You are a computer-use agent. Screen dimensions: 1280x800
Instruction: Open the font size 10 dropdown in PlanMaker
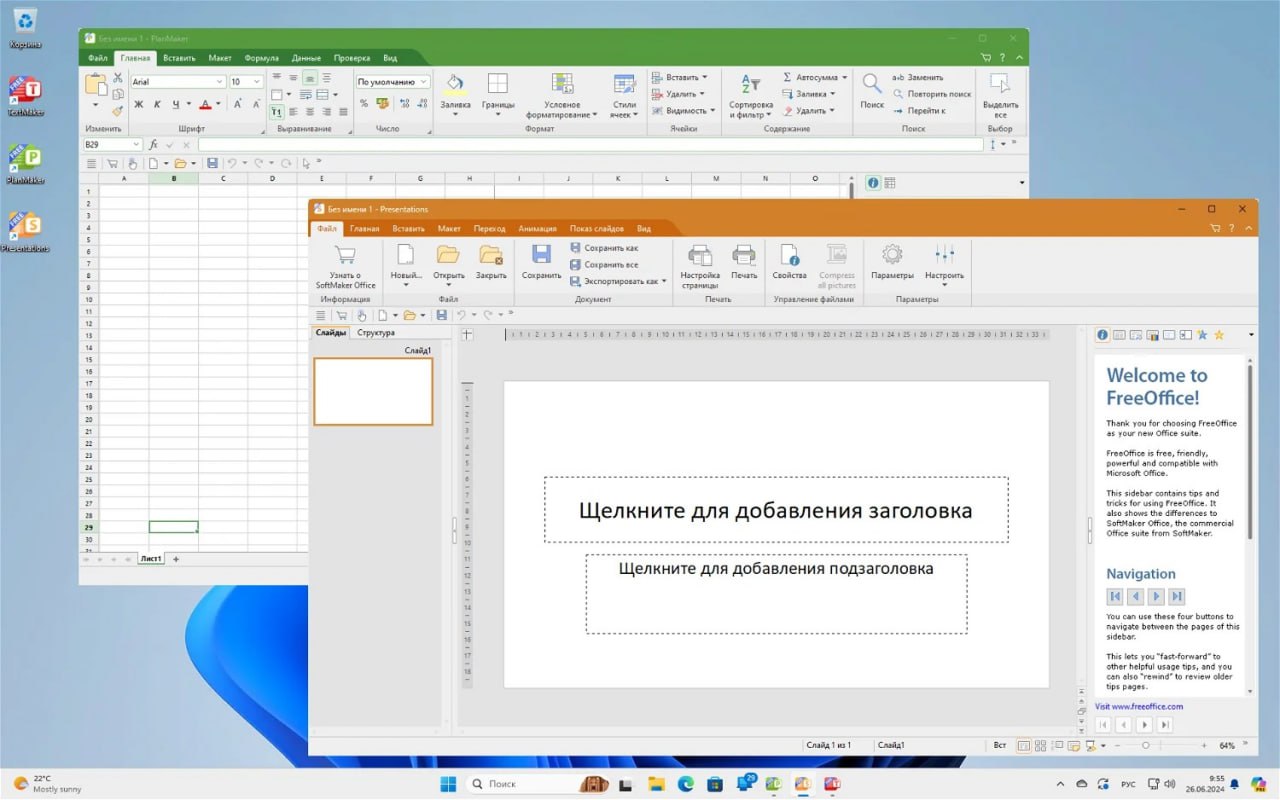(257, 82)
